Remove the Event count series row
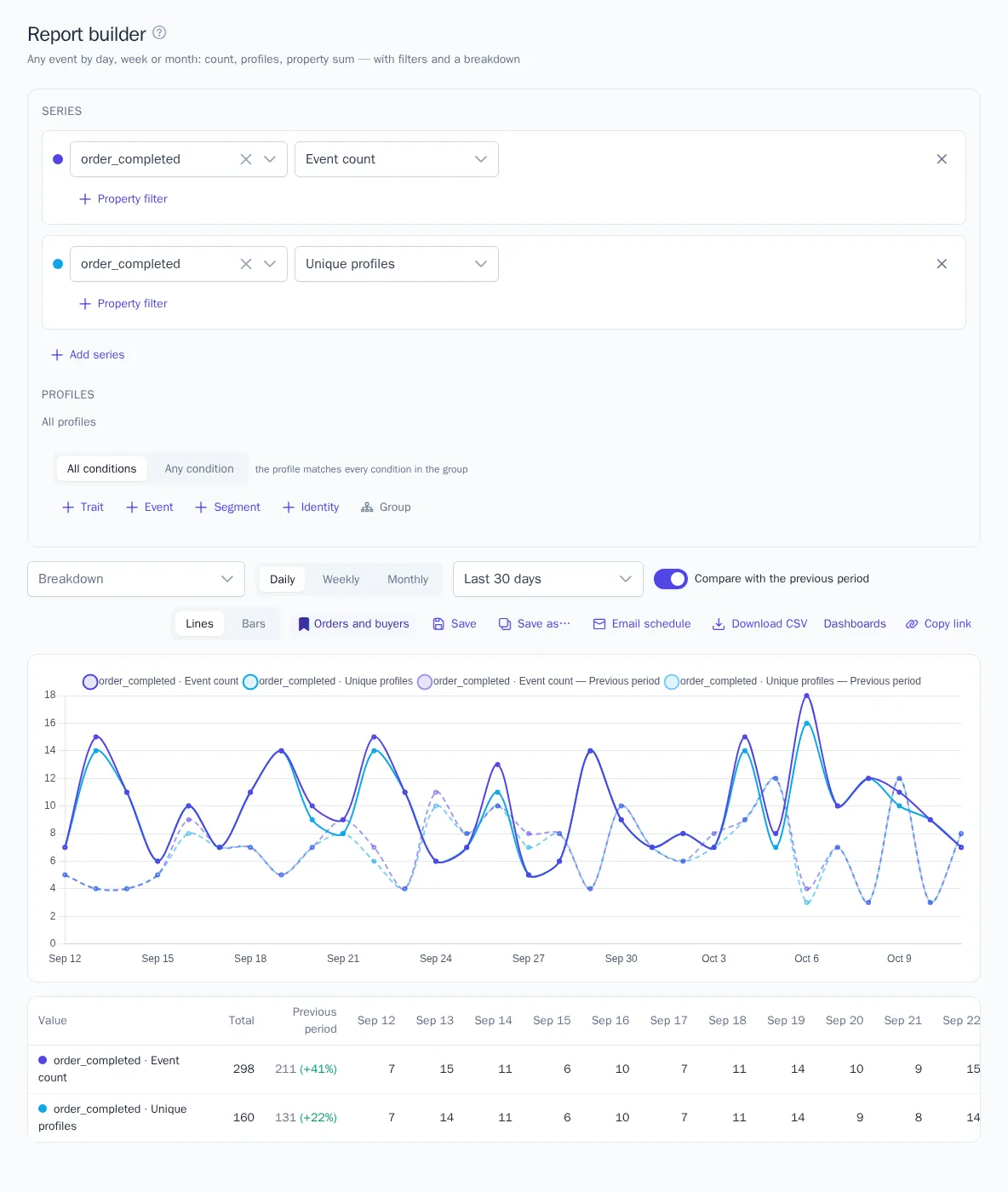1008x1192 pixels. click(x=942, y=159)
